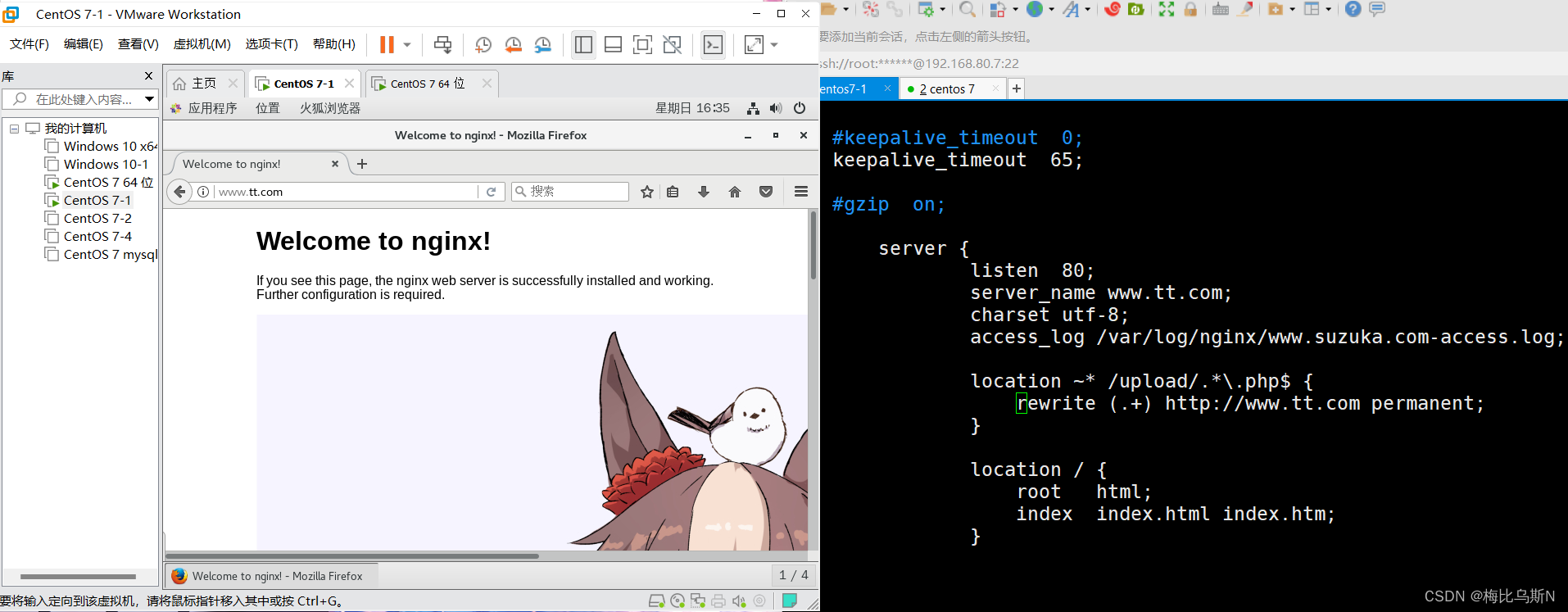Open the 文件(F) menu
The image size is (1568, 612).
29,44
